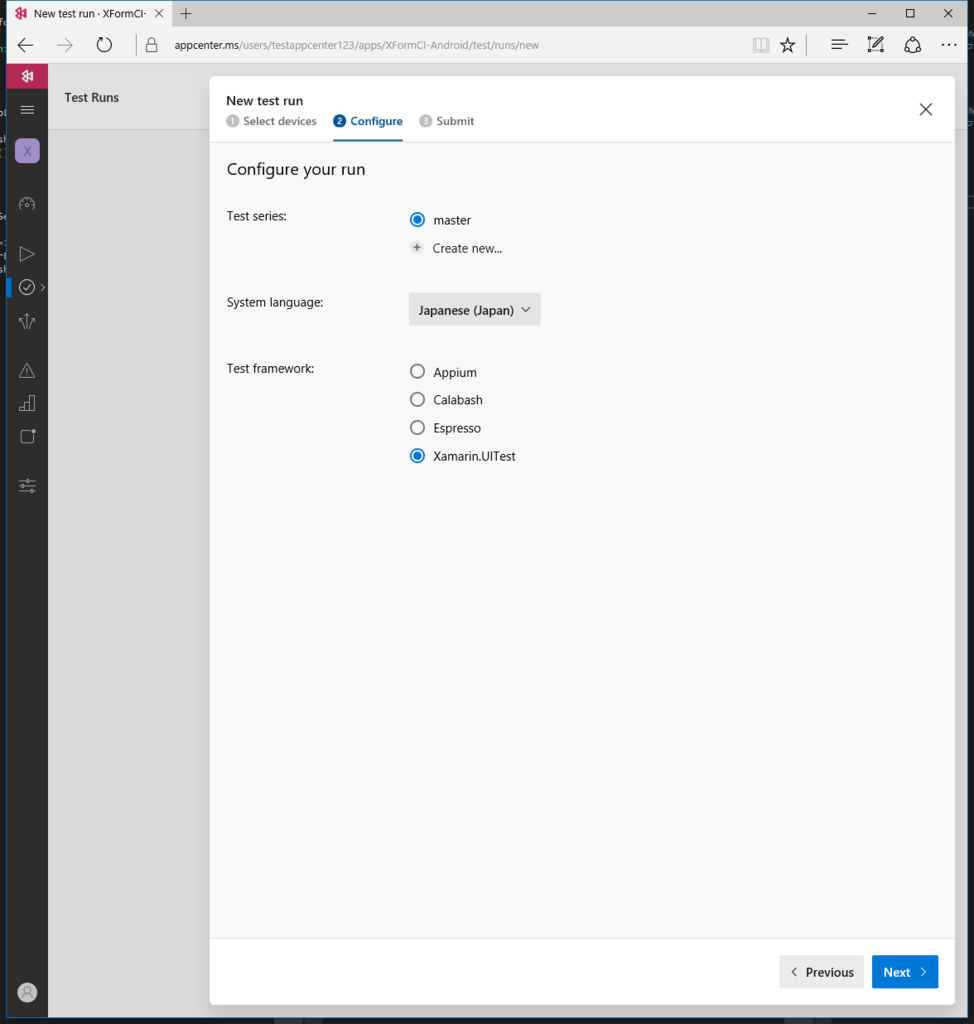Open the Overview gauge icon in sidebar
The image size is (974, 1024).
click(27, 204)
